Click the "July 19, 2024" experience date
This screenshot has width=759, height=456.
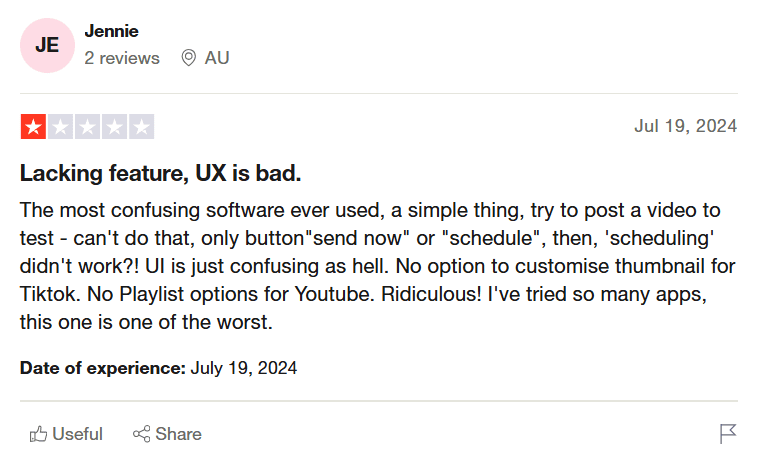point(244,368)
